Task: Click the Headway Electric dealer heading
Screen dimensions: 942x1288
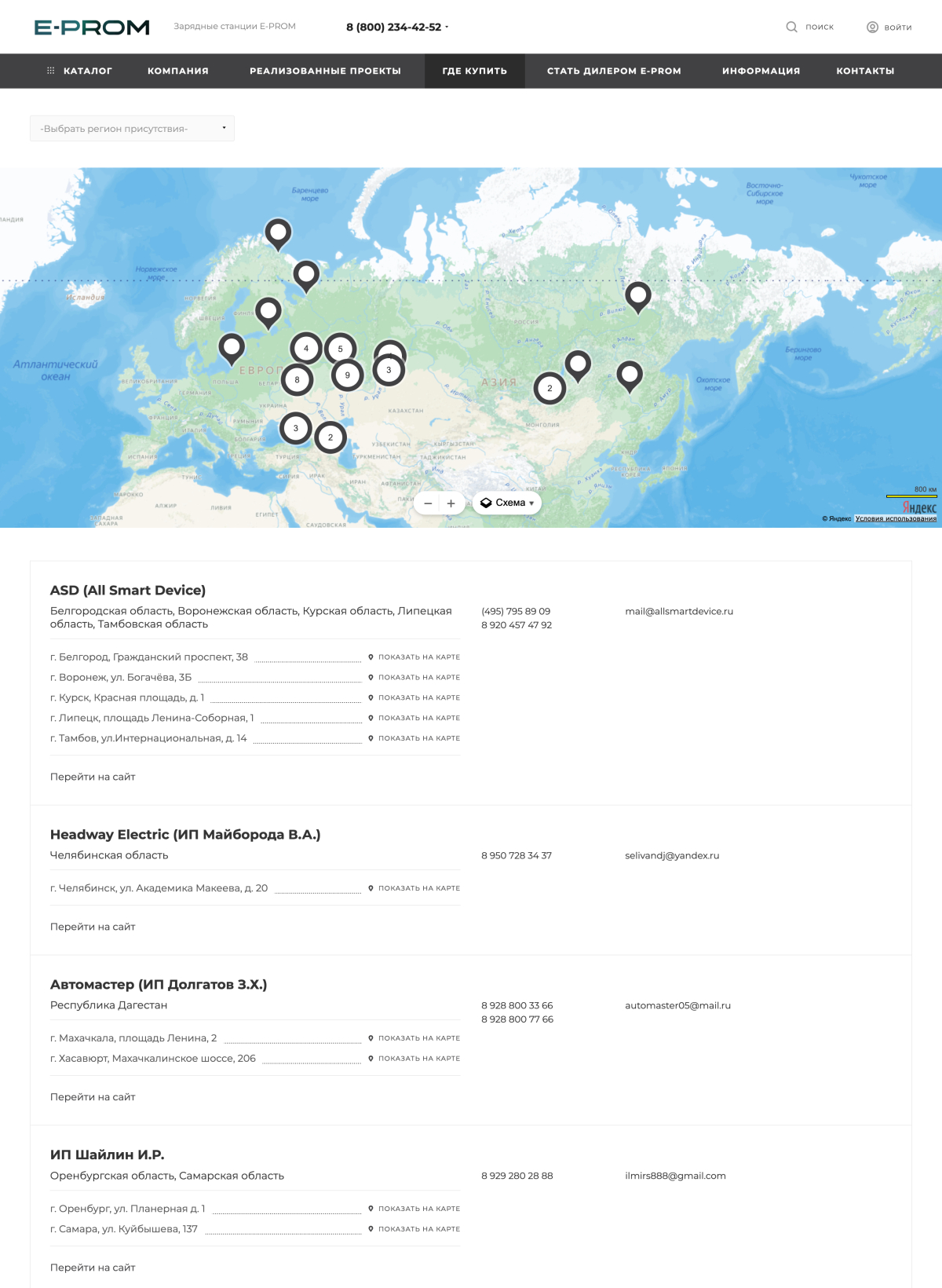Action: click(x=185, y=835)
